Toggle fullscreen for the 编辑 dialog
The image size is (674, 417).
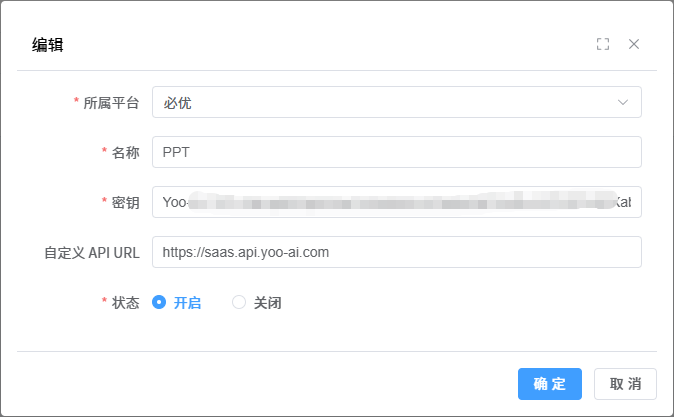pos(603,44)
